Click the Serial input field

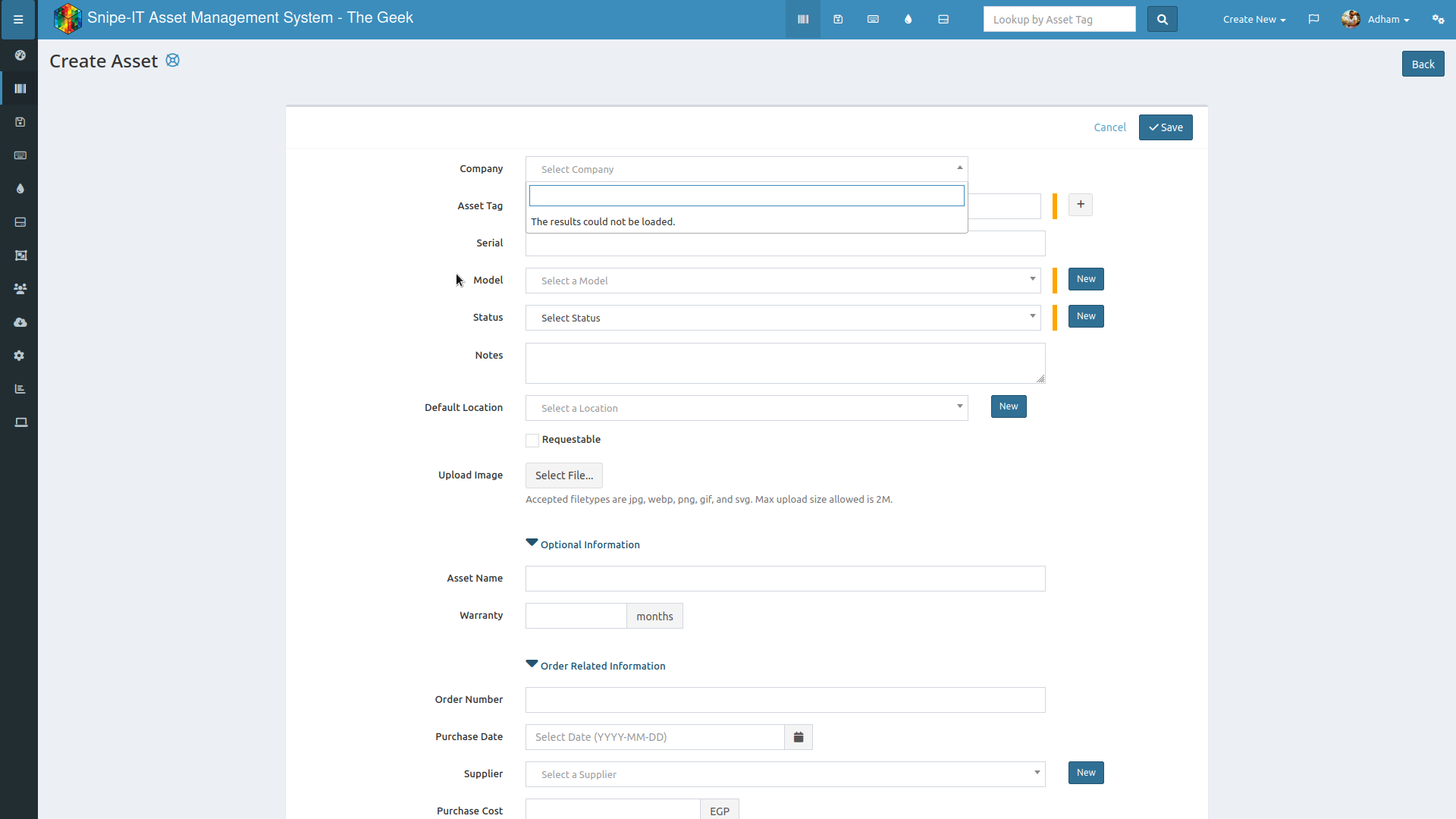coord(785,246)
